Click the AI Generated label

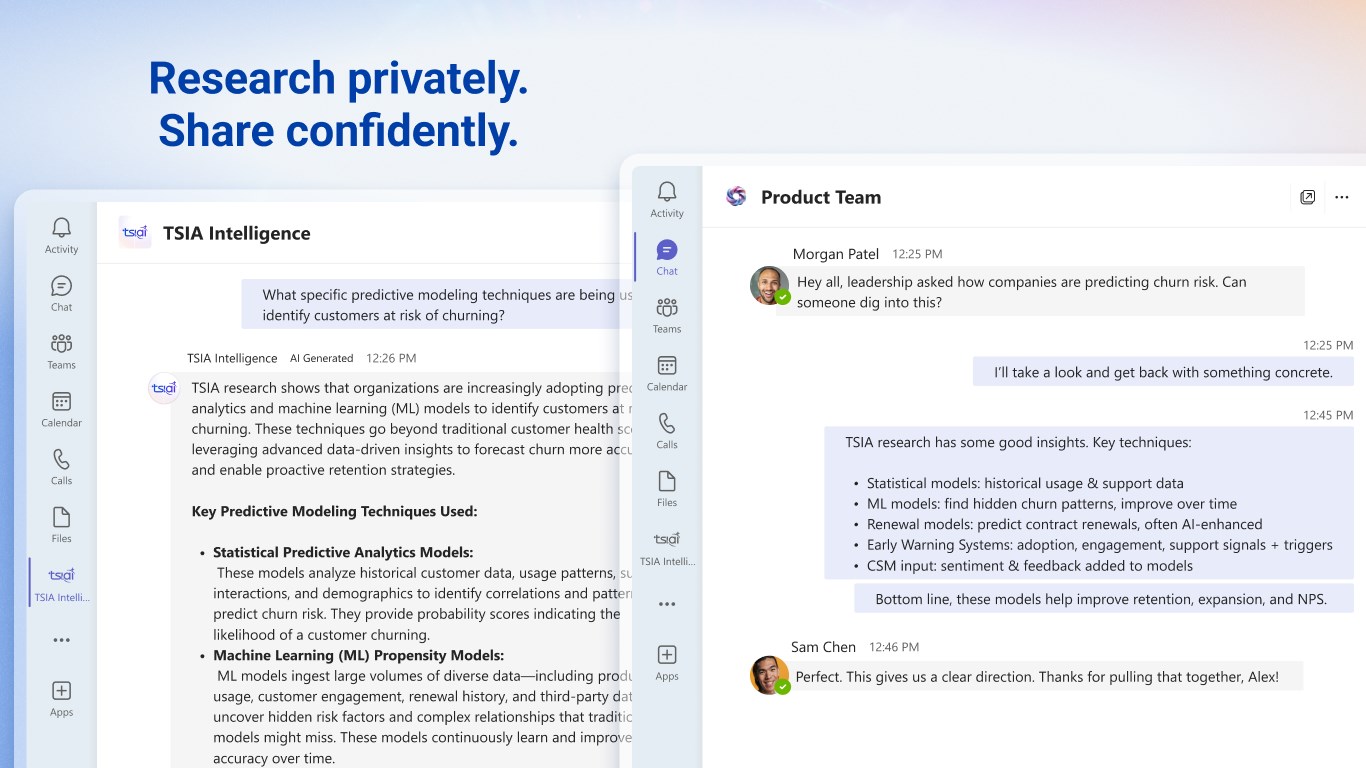pyautogui.click(x=322, y=358)
